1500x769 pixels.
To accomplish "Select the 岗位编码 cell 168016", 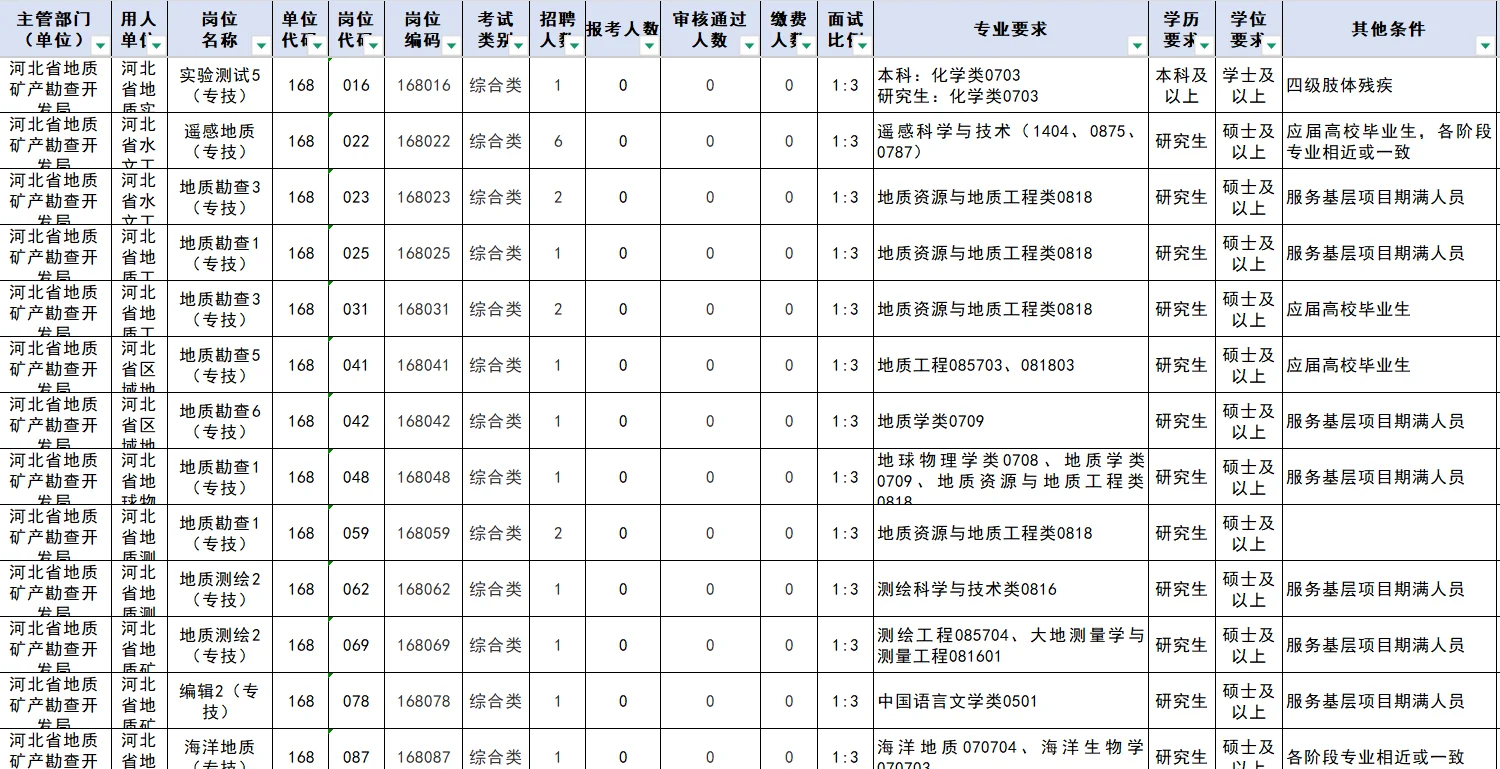I will 423,86.
